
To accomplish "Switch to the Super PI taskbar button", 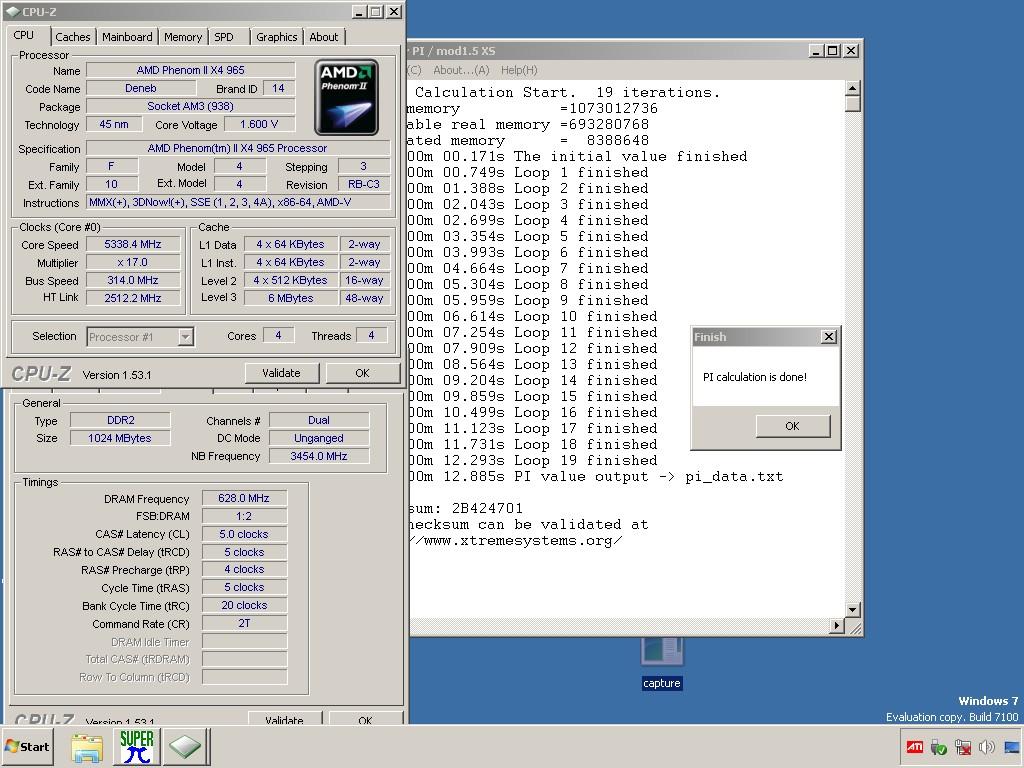I will [136, 746].
